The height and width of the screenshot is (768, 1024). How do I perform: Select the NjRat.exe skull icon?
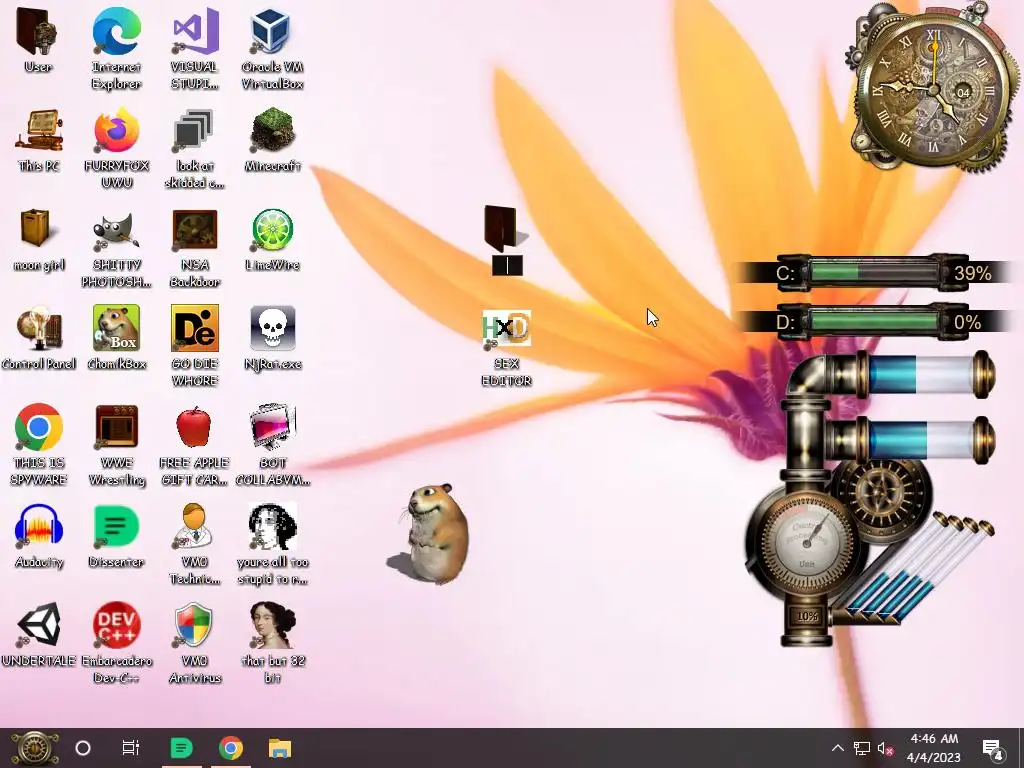click(x=272, y=328)
